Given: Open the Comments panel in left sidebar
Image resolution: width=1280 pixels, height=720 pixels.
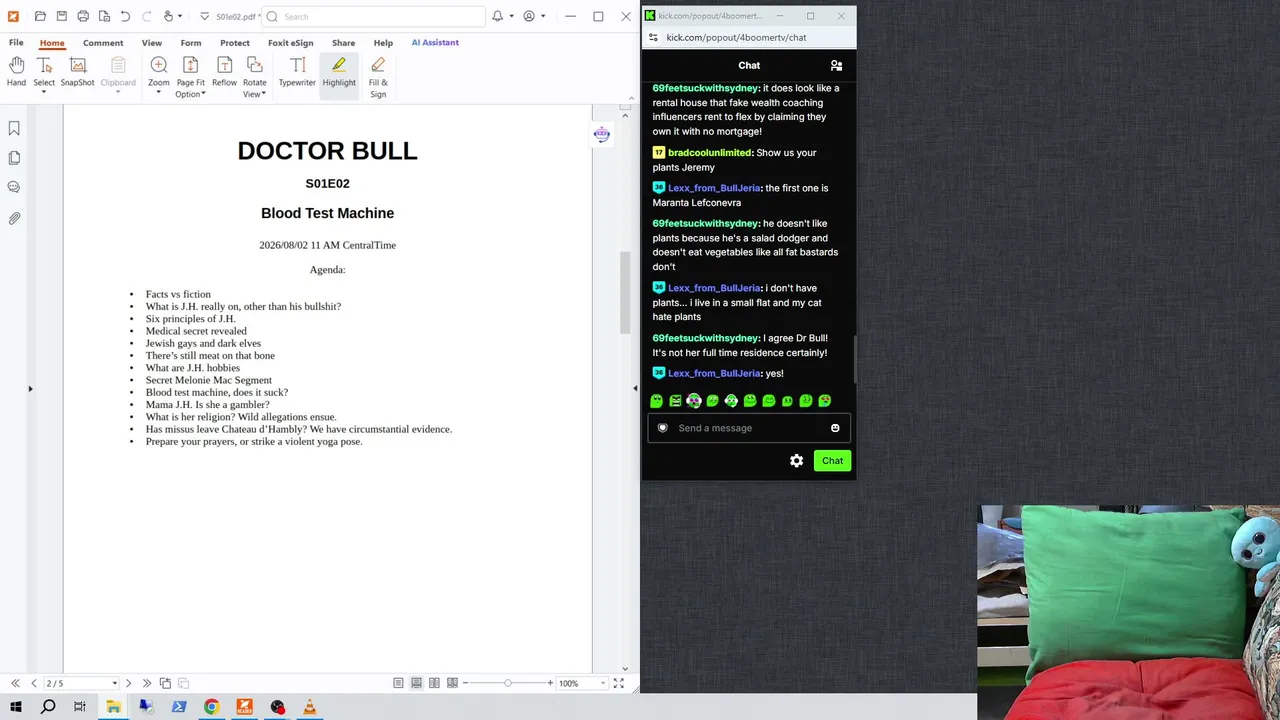Looking at the screenshot, I should 14,187.
